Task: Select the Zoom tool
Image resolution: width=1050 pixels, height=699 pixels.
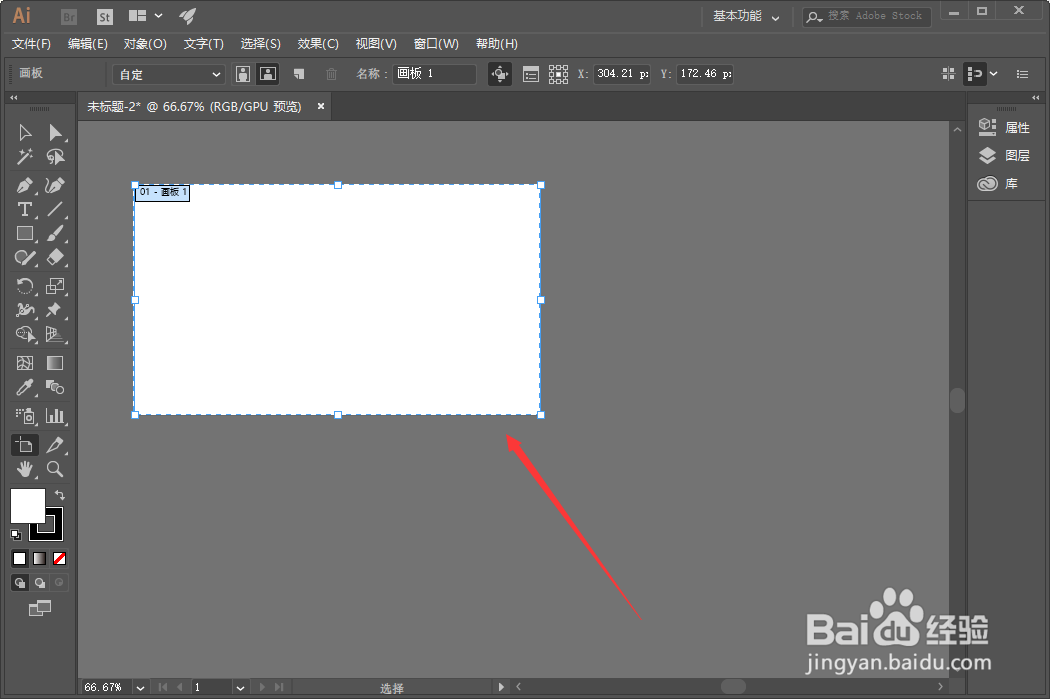Action: [x=55, y=469]
